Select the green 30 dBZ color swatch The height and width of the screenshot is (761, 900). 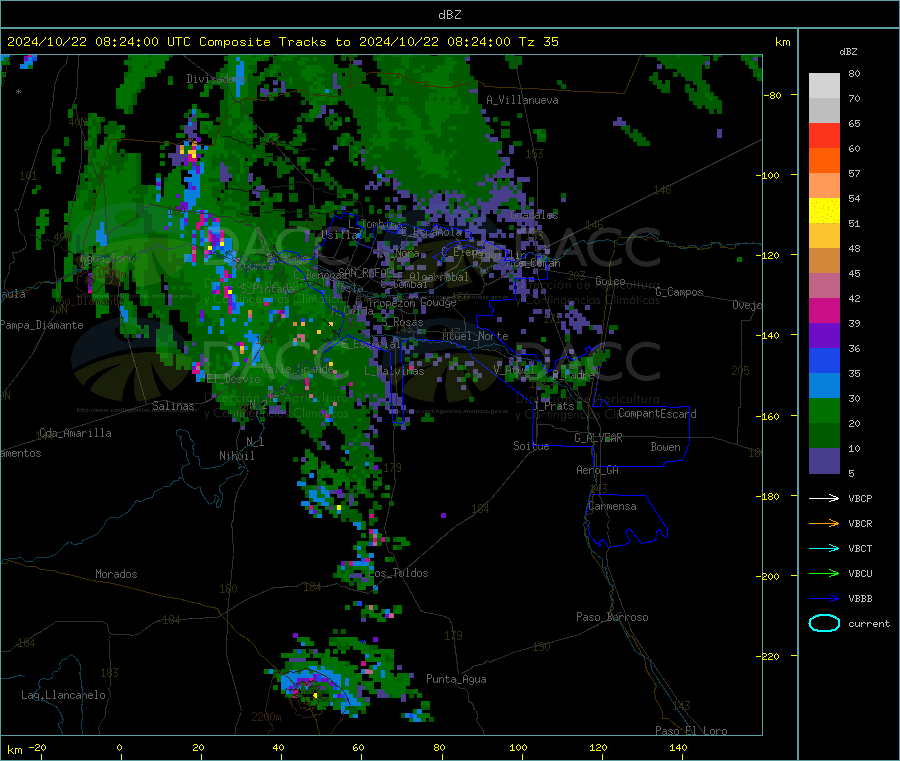pos(824,410)
